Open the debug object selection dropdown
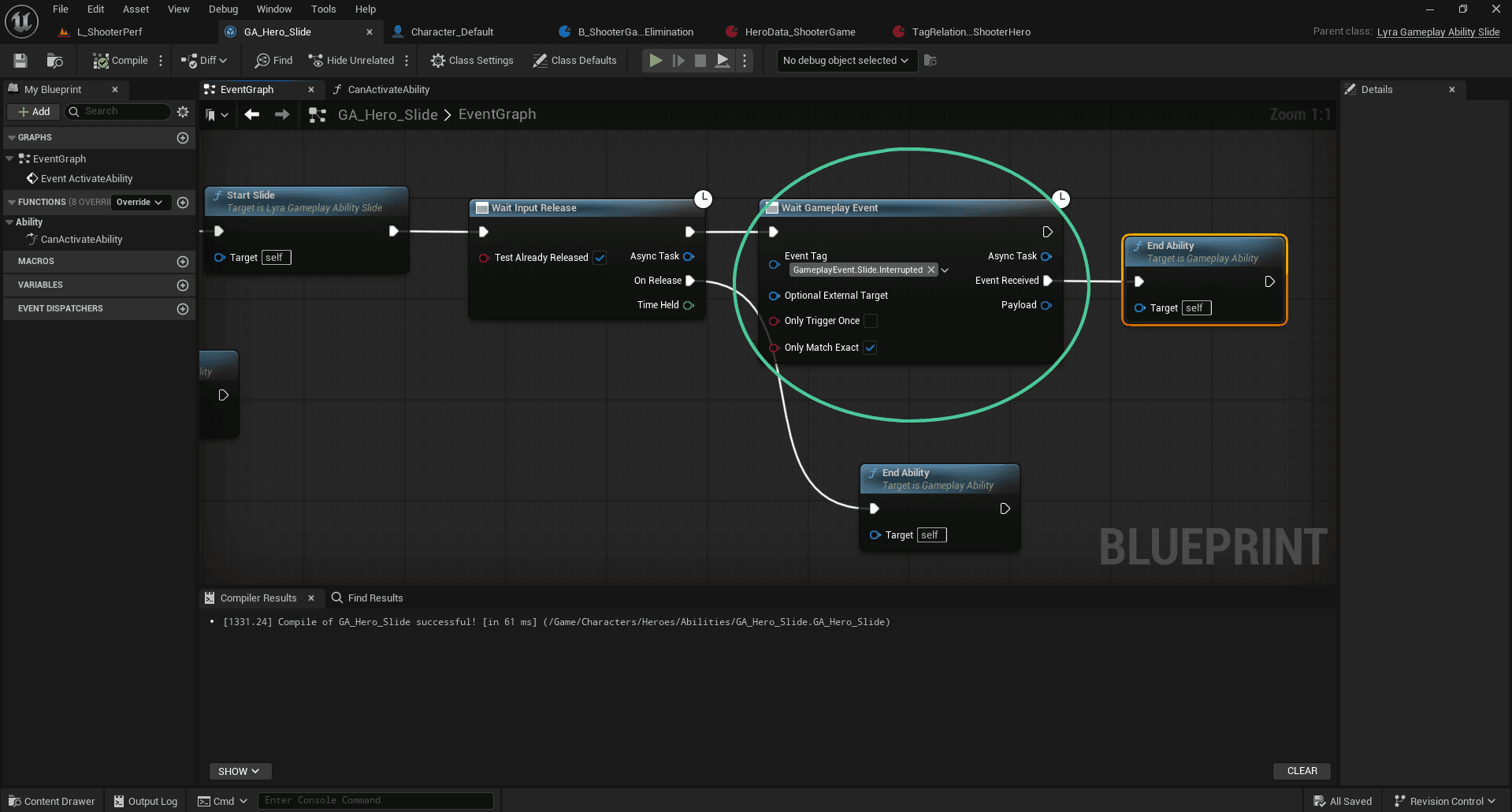1512x812 pixels. click(x=846, y=61)
